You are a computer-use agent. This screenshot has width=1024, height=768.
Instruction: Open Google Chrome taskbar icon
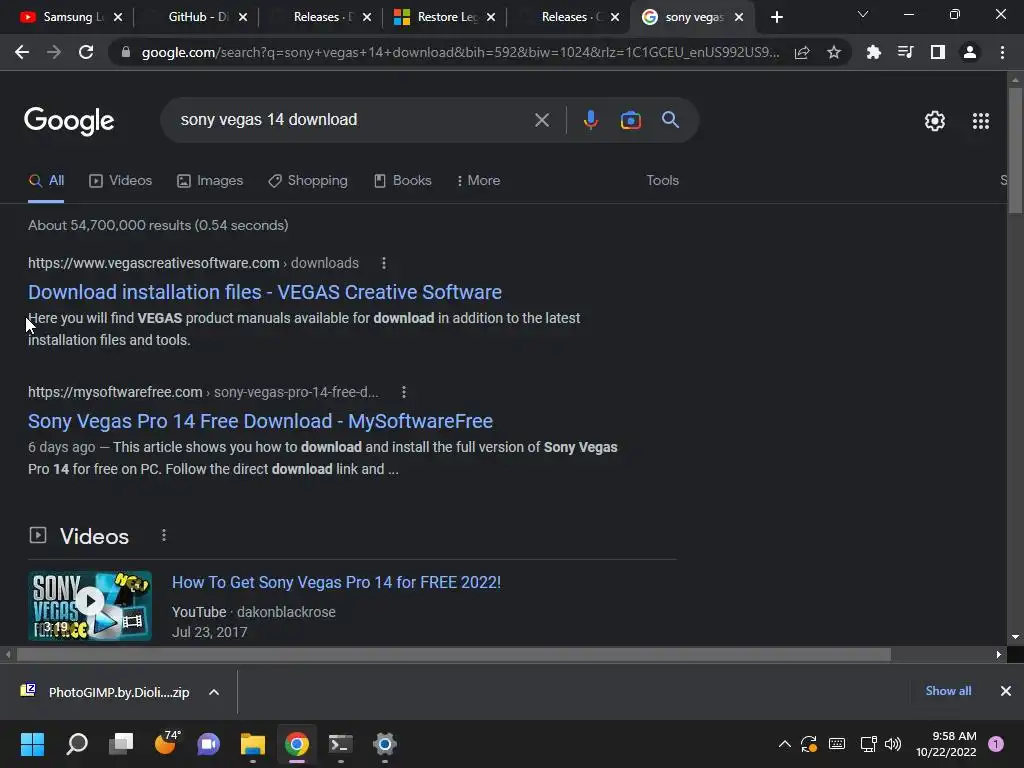(296, 744)
